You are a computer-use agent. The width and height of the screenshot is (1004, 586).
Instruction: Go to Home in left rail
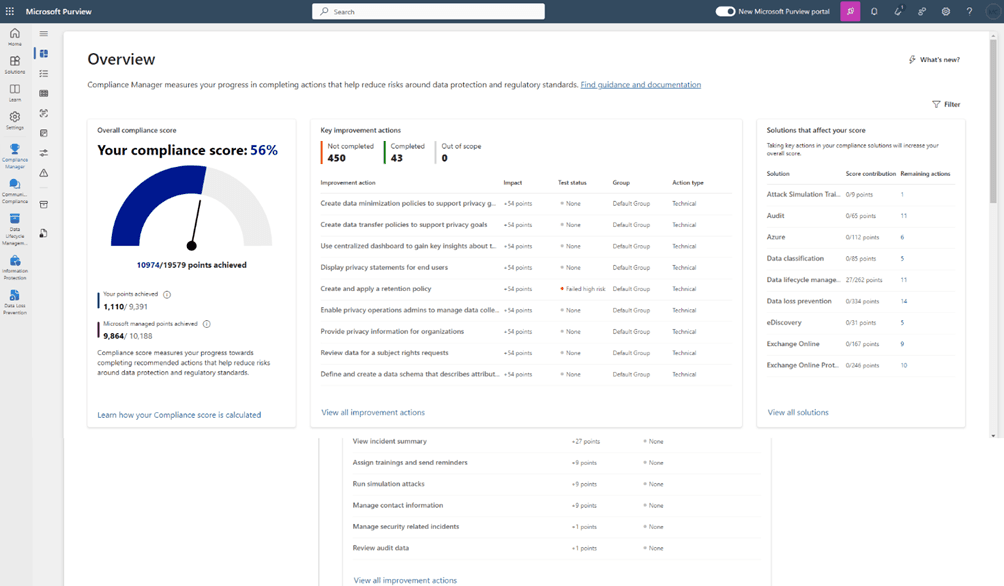15,37
